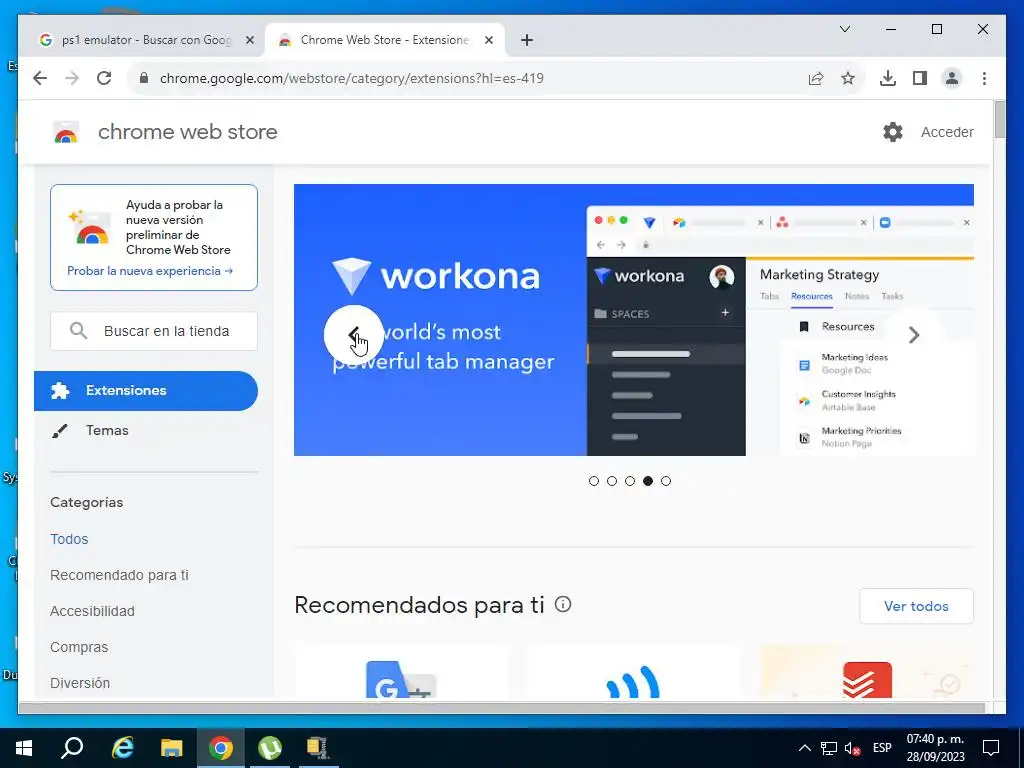Open taskbar search magnifier
This screenshot has height=768, width=1024.
(72, 748)
